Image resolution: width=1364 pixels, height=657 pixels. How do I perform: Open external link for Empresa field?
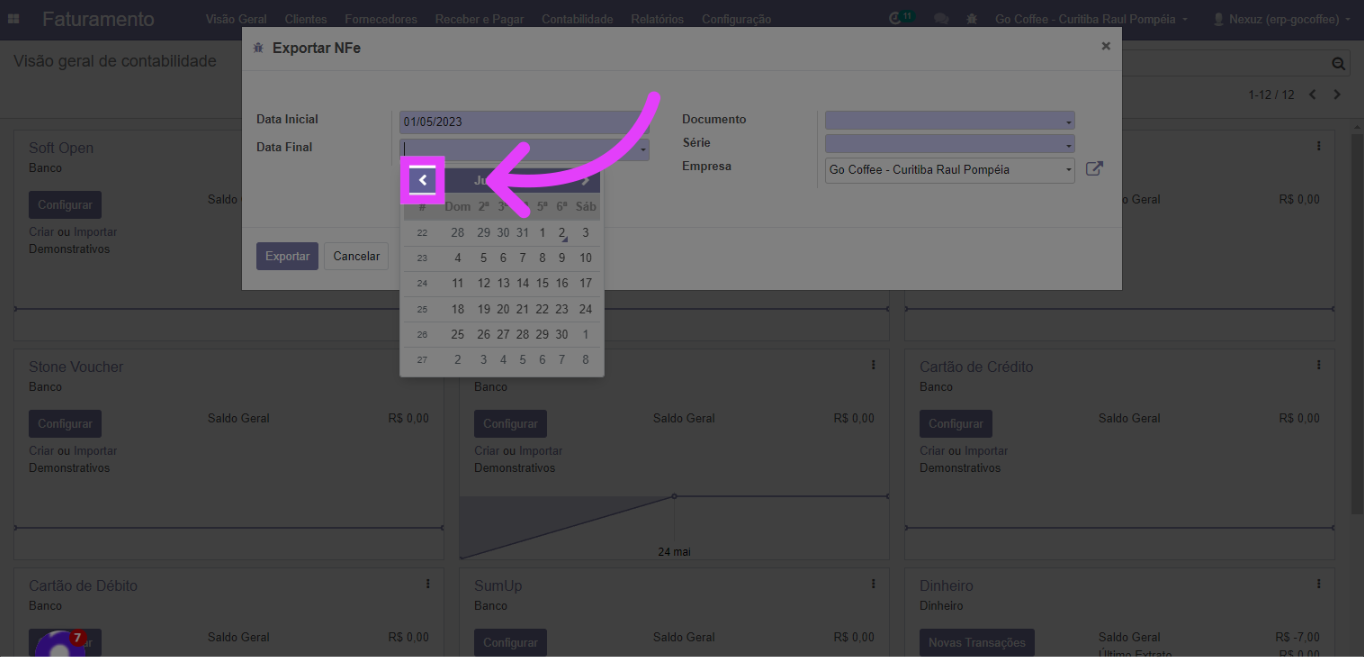pos(1094,169)
